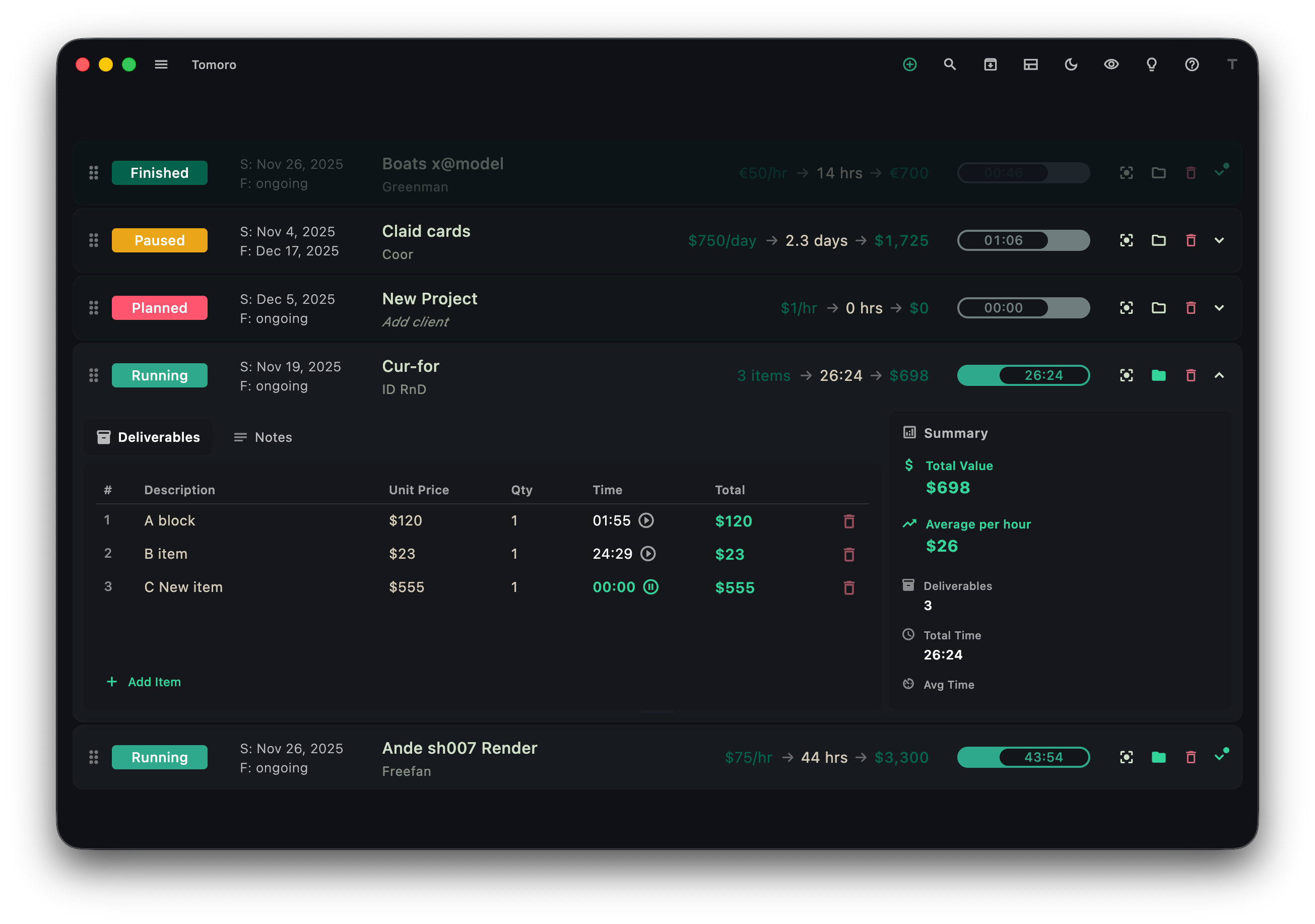
Task: Click the focus icon on the Claid cards row
Action: click(1126, 240)
